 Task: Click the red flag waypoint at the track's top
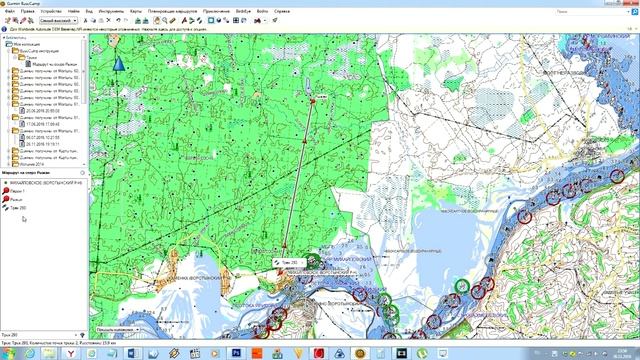tap(313, 100)
